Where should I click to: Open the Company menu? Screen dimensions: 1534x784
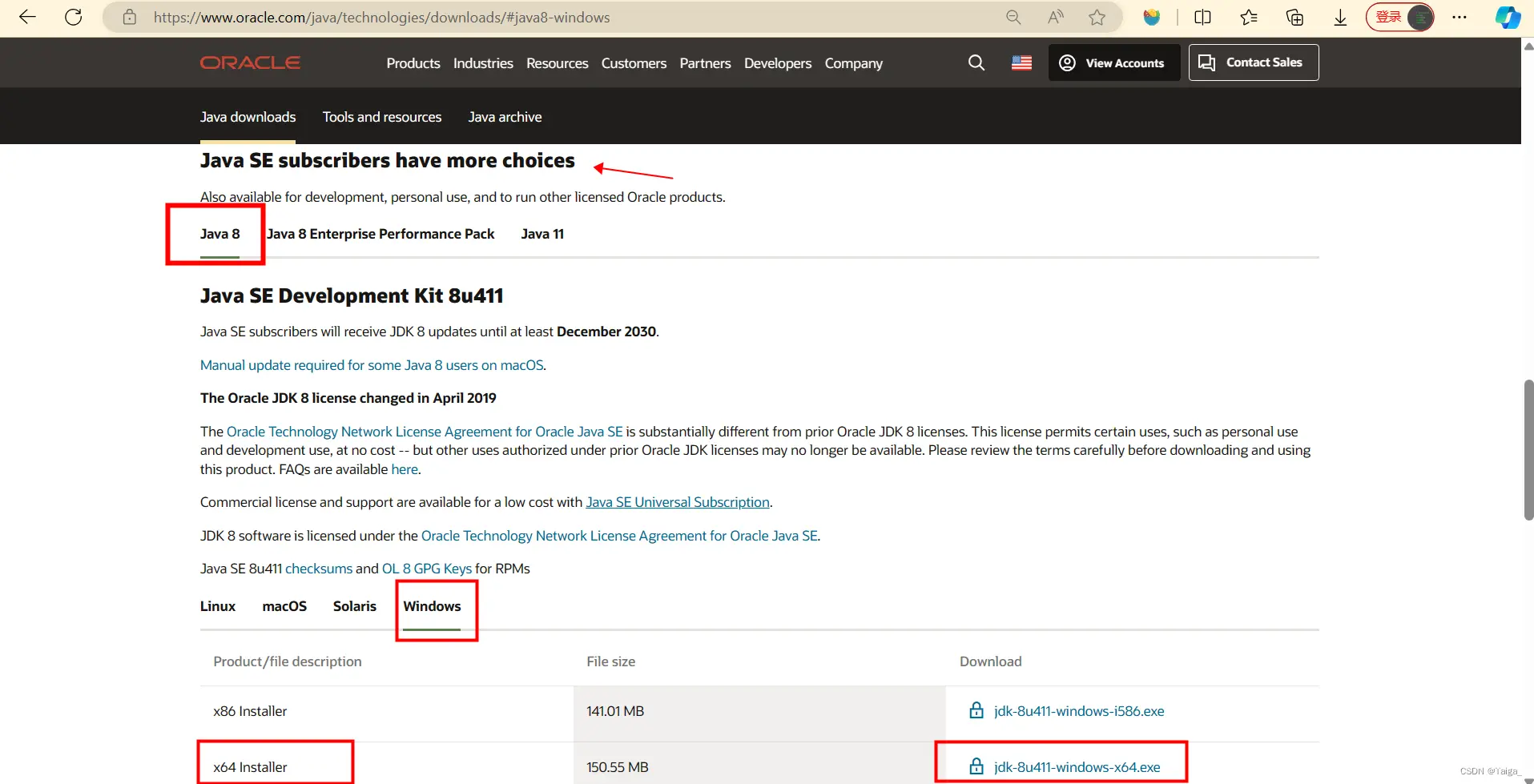coord(854,63)
